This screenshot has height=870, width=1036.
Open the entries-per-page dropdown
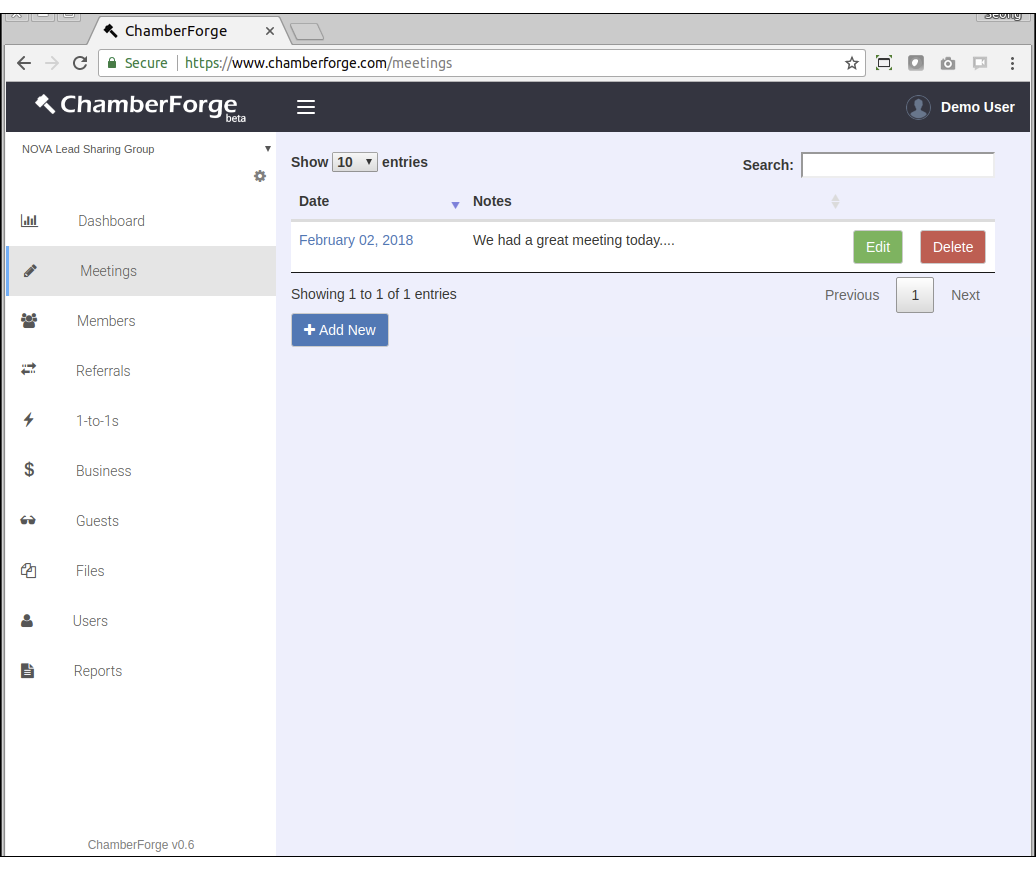click(x=355, y=162)
